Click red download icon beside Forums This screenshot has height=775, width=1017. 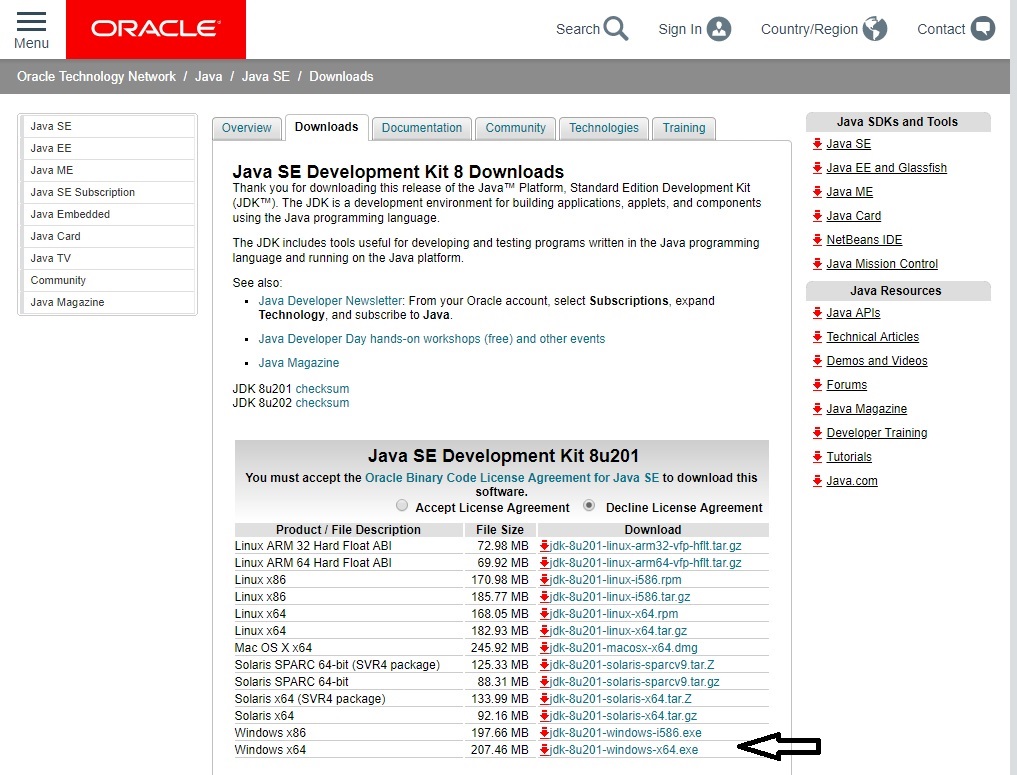click(817, 385)
